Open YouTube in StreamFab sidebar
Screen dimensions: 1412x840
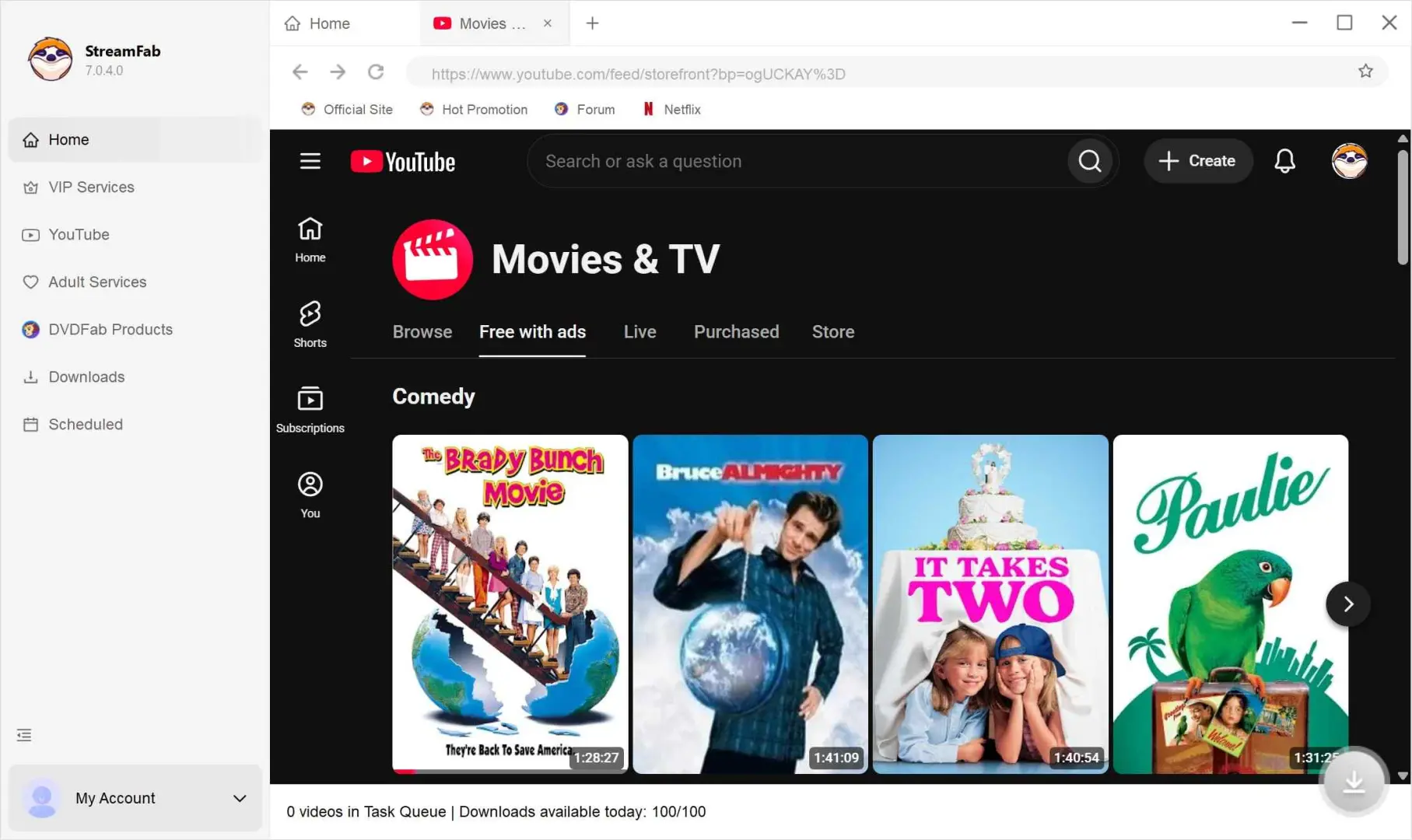(135, 235)
